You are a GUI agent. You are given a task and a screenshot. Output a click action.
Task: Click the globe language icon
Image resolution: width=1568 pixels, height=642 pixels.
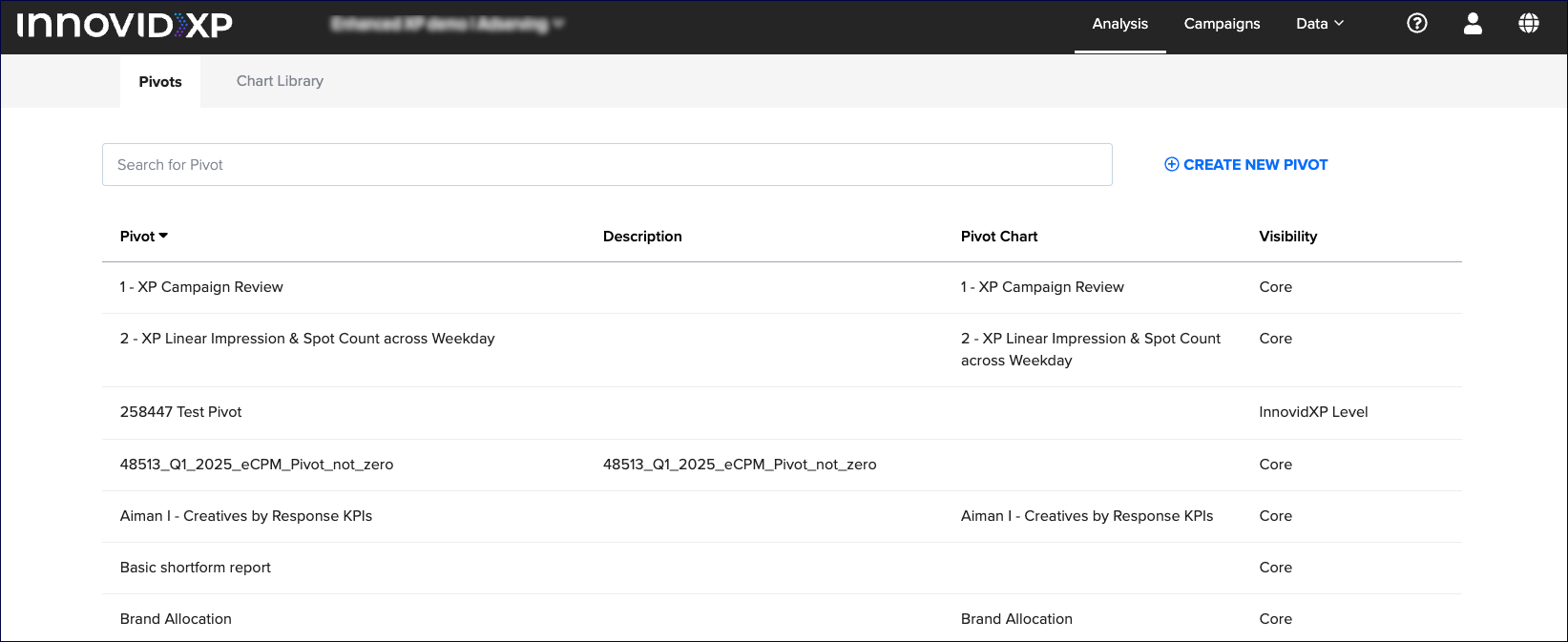click(1529, 23)
